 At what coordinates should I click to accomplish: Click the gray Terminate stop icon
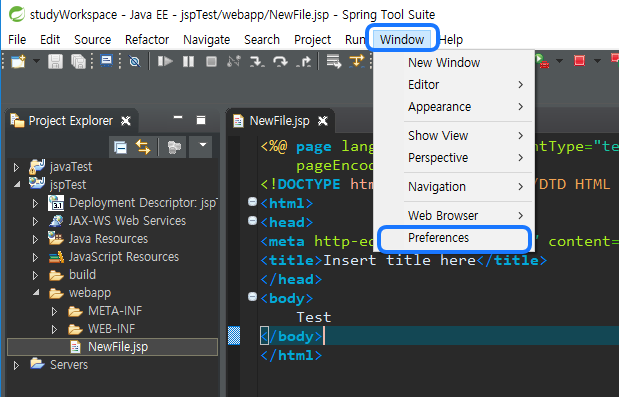click(212, 62)
